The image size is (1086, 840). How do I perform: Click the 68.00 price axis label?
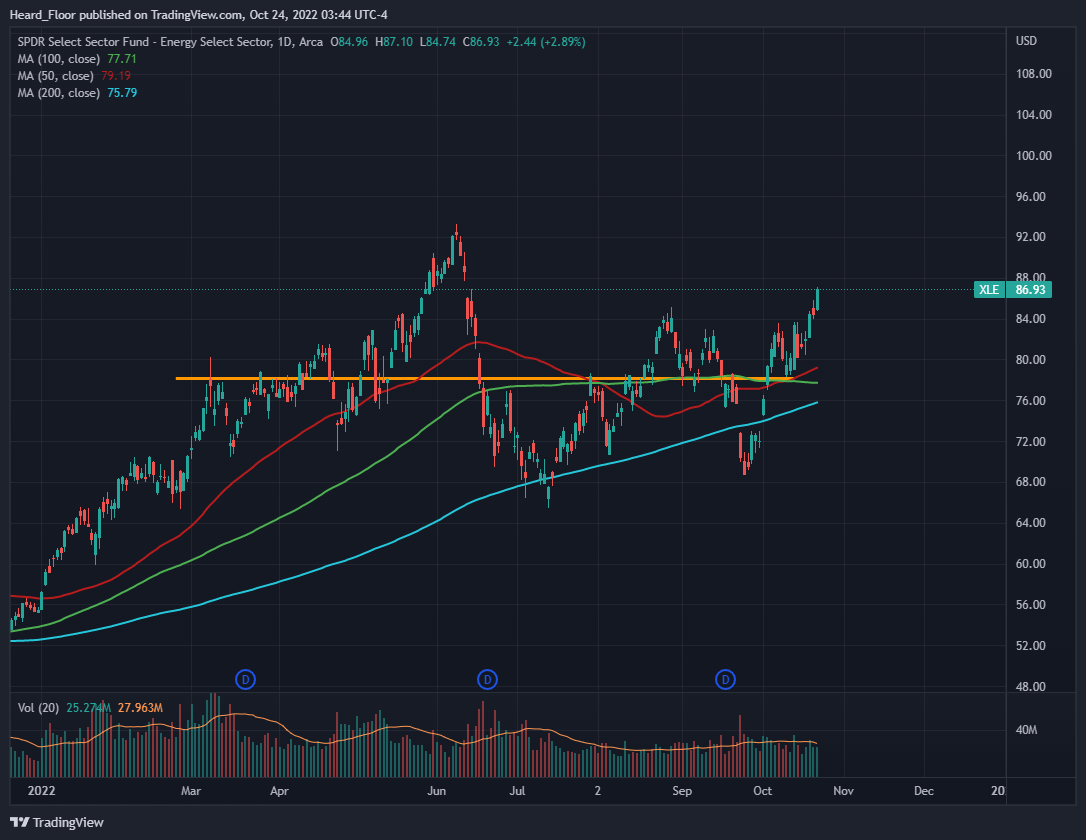click(1031, 482)
